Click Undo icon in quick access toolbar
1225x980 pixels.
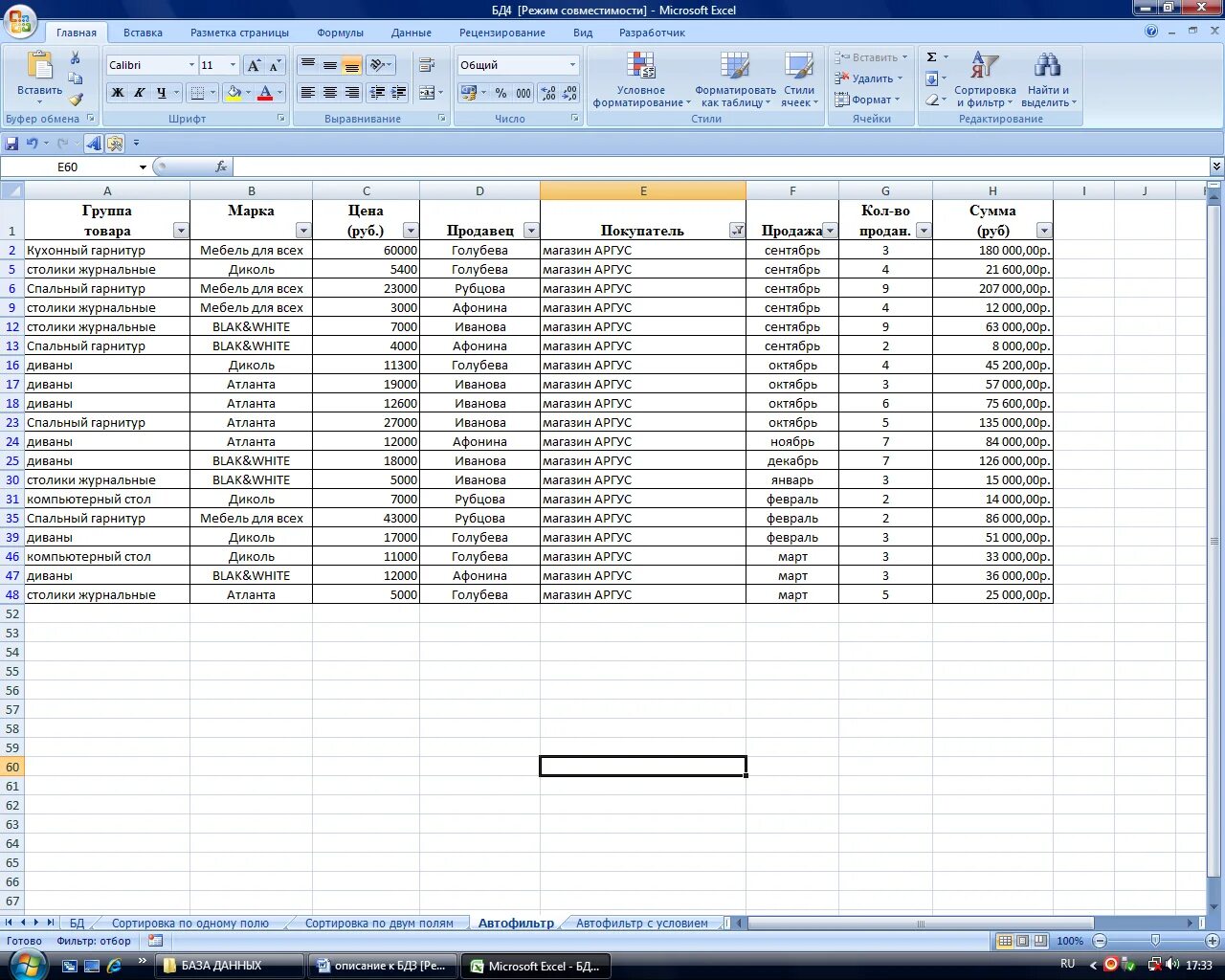coord(32,143)
